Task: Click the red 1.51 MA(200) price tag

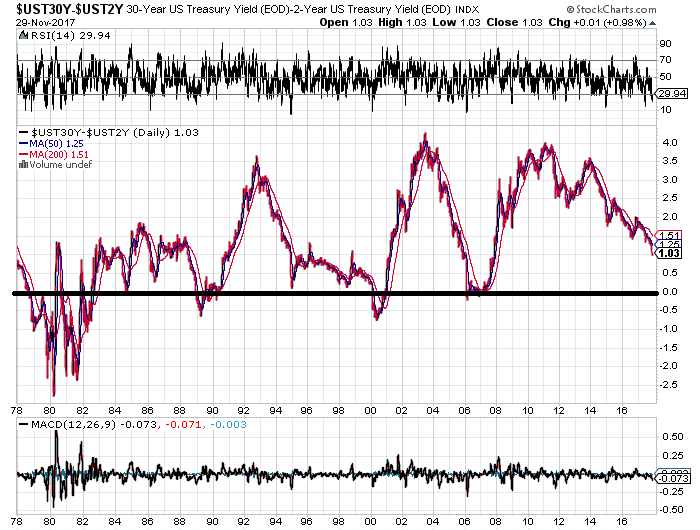Action: pos(672,235)
